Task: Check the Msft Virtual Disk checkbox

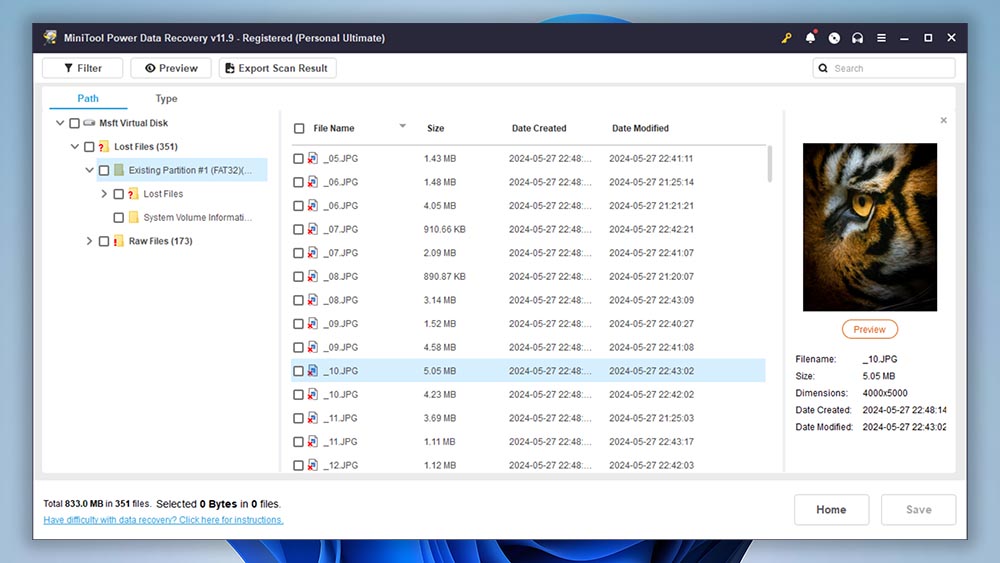Action: pyautogui.click(x=75, y=123)
